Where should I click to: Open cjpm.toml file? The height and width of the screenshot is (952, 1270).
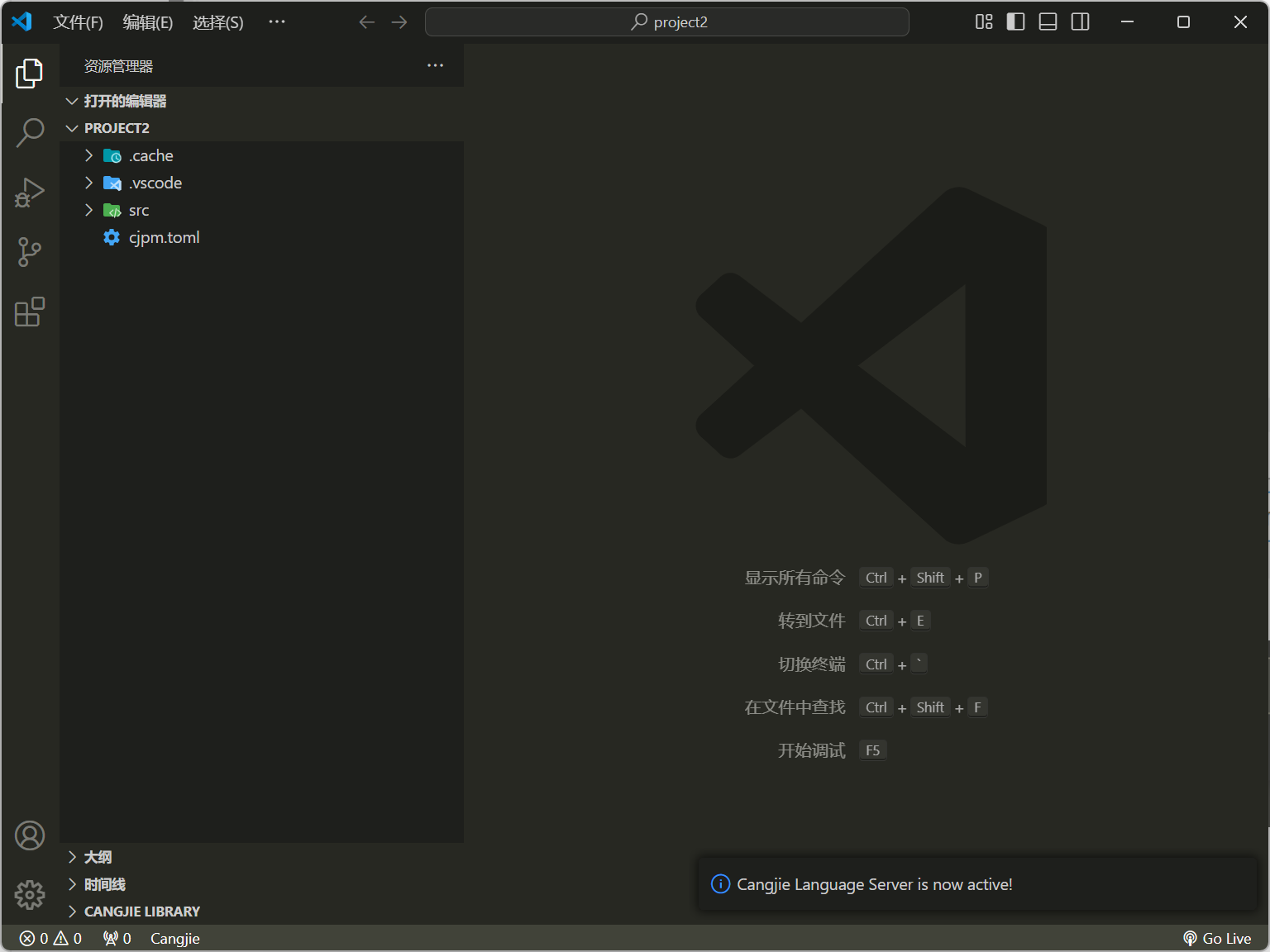click(164, 237)
